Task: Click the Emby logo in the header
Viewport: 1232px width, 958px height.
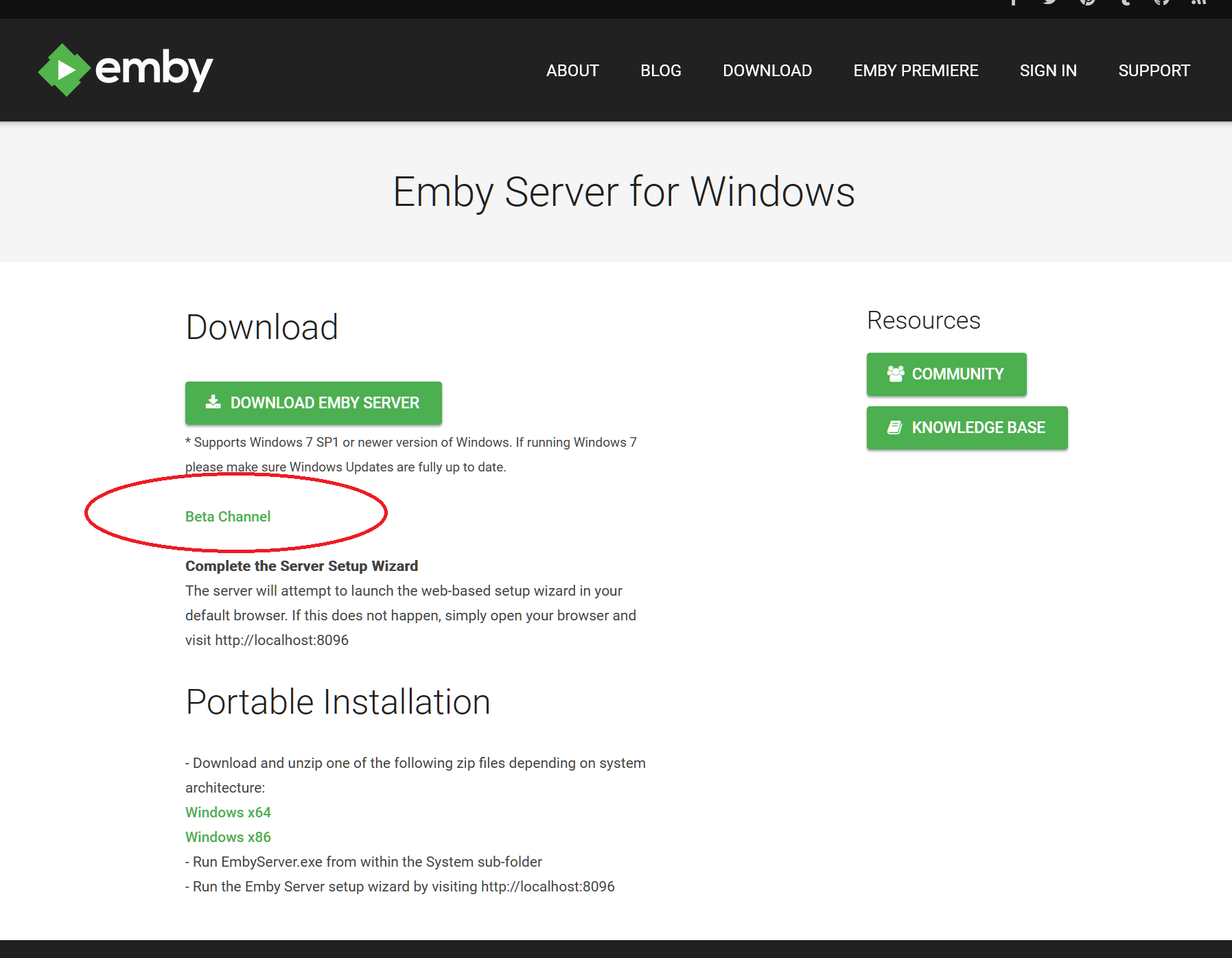Action: tap(126, 70)
